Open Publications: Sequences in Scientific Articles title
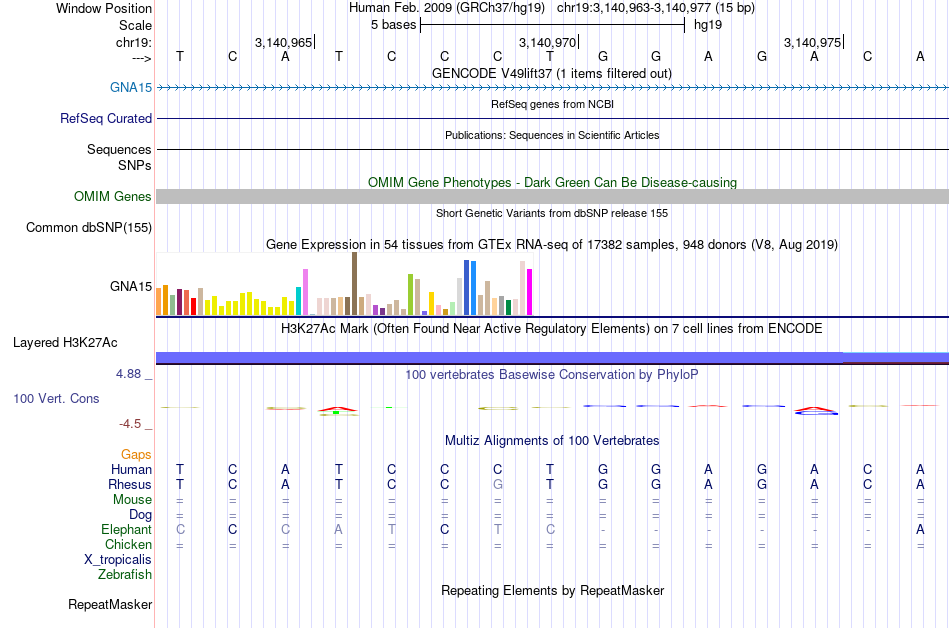950x628 pixels. 552,135
